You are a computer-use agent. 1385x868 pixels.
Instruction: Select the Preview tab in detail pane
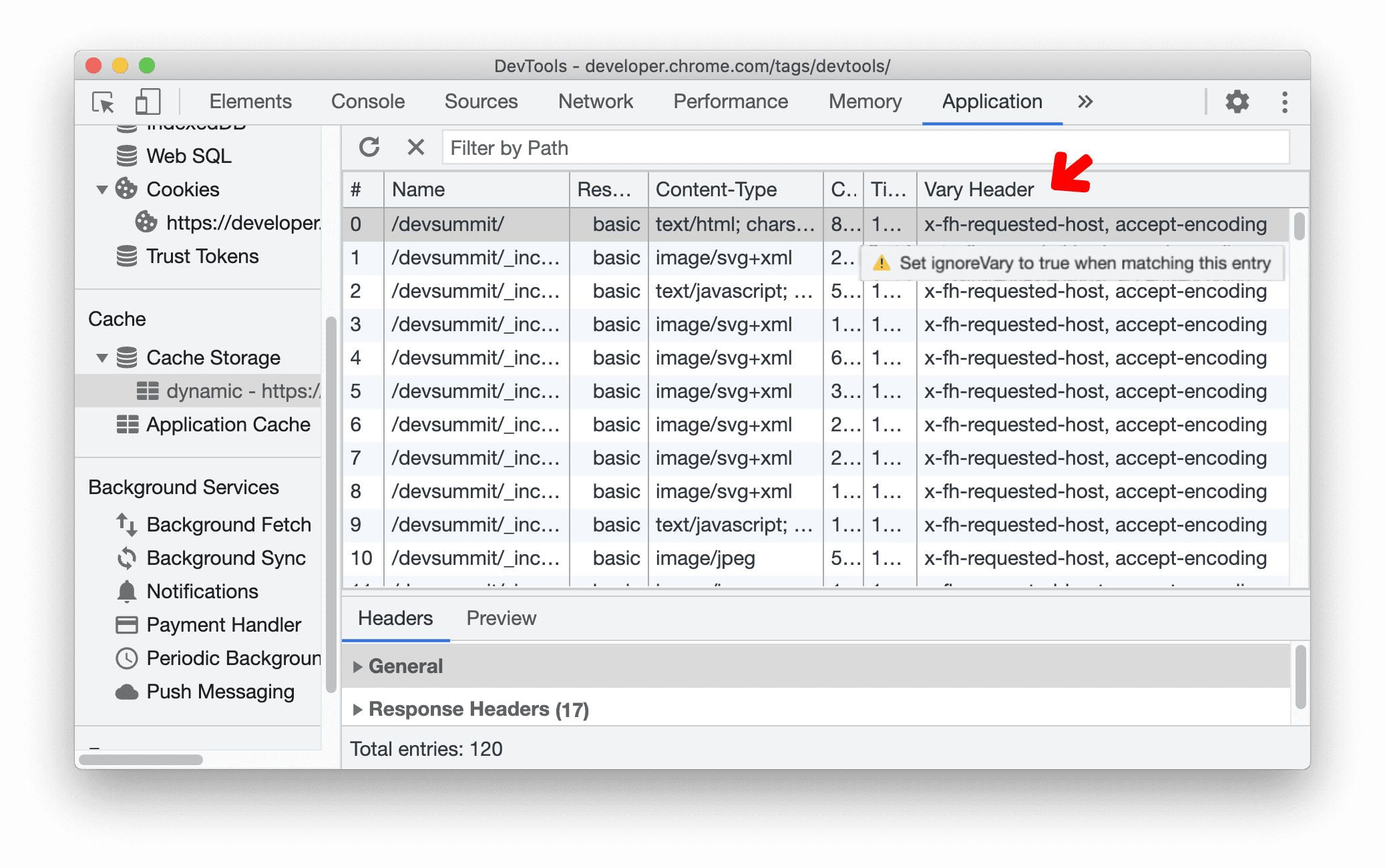tap(500, 617)
